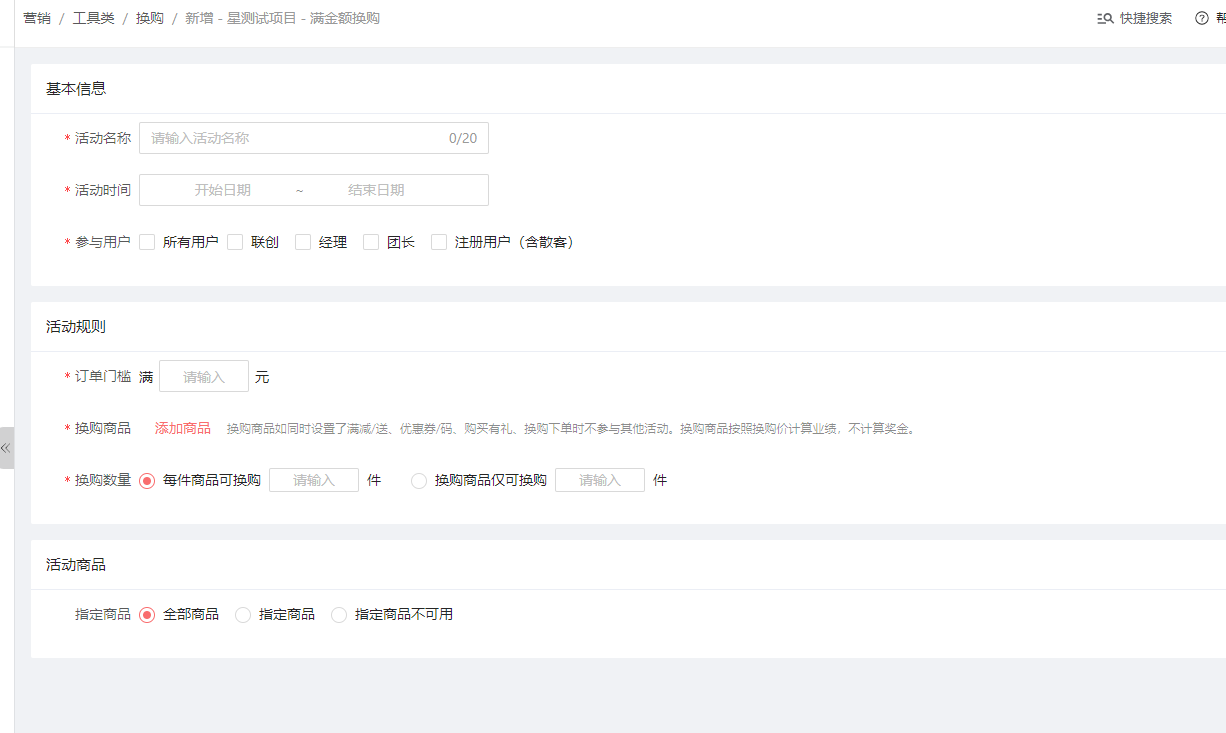Click the 添加商品 link
The image size is (1226, 733).
tap(182, 428)
